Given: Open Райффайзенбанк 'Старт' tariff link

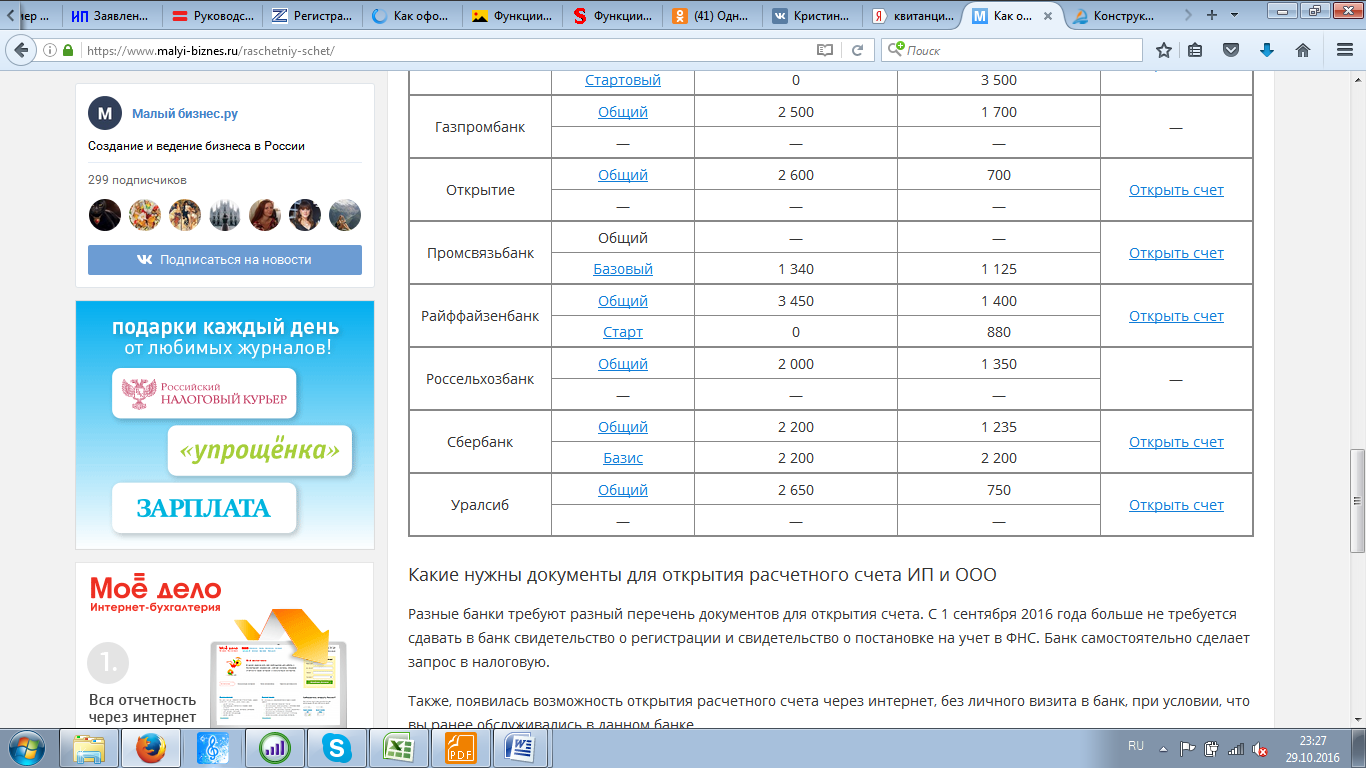Looking at the screenshot, I should click(623, 332).
